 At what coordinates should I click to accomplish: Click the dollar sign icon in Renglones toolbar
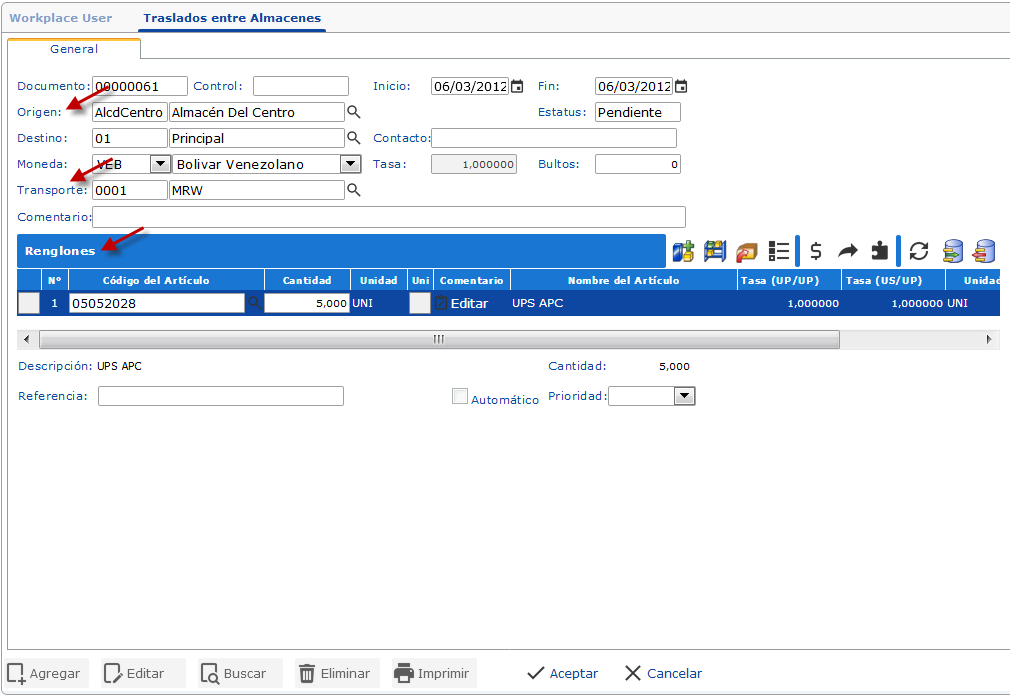coord(816,251)
